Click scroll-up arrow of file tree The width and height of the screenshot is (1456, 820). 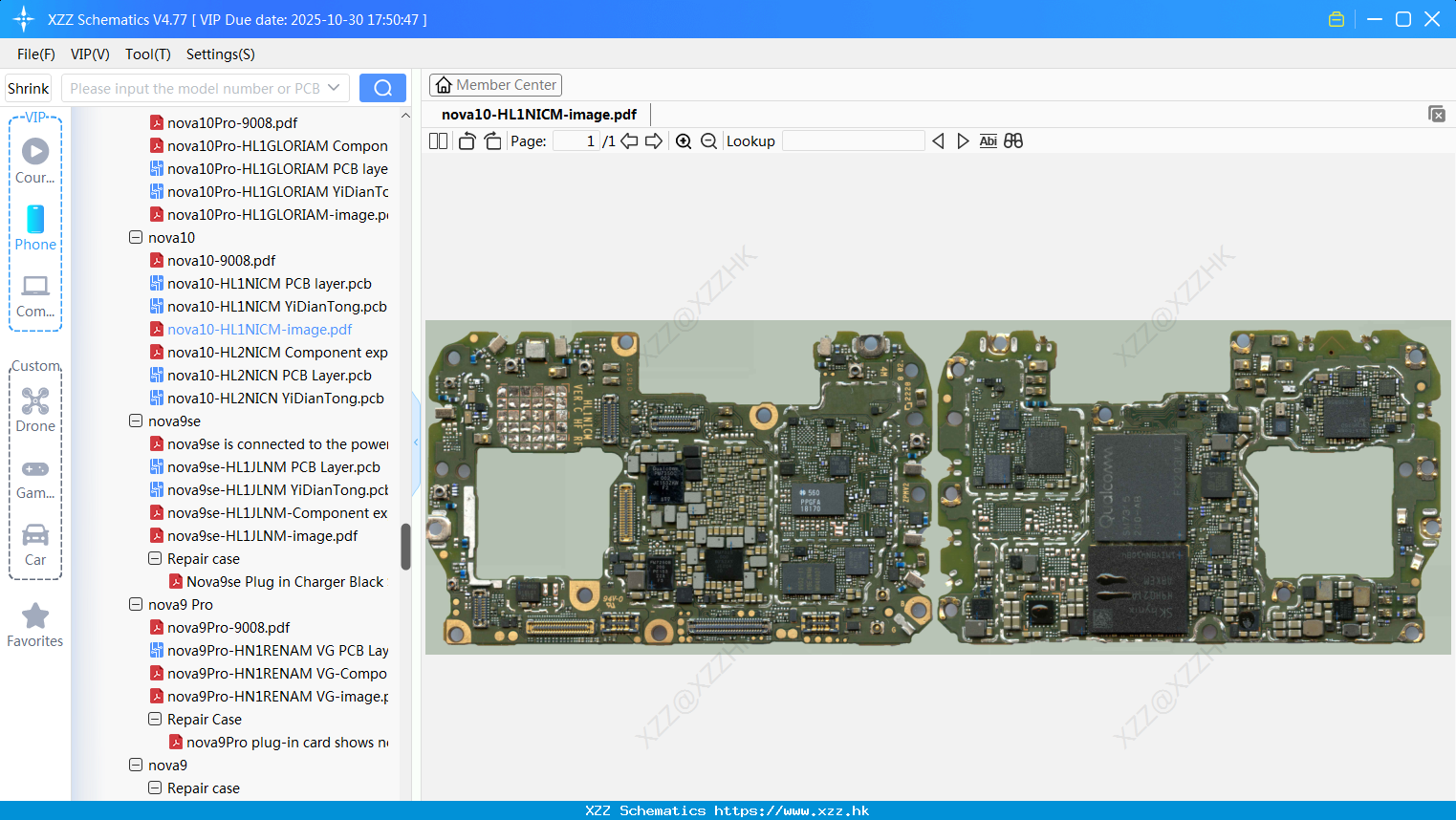[405, 116]
